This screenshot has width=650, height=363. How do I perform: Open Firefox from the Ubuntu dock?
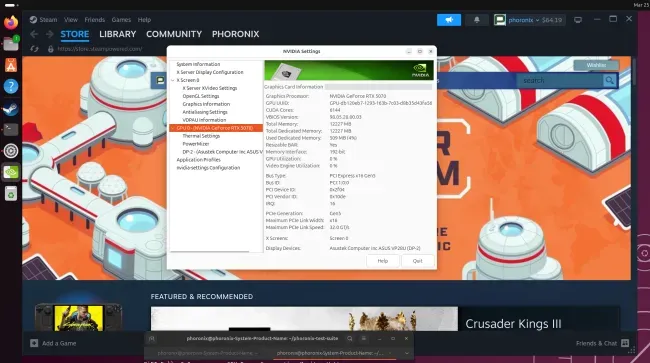point(11,22)
